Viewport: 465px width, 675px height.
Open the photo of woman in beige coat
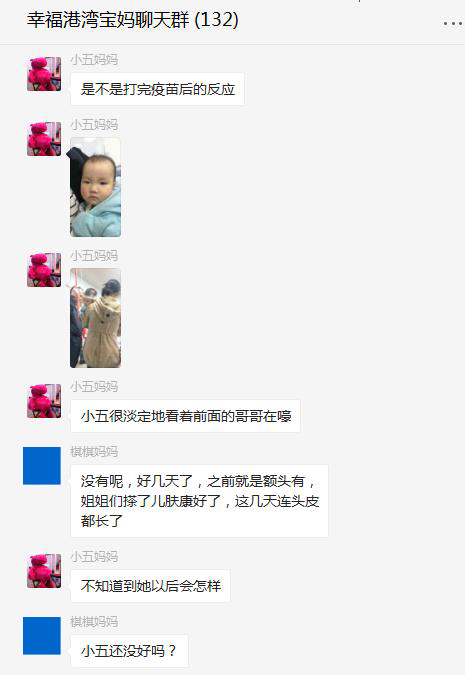click(96, 318)
